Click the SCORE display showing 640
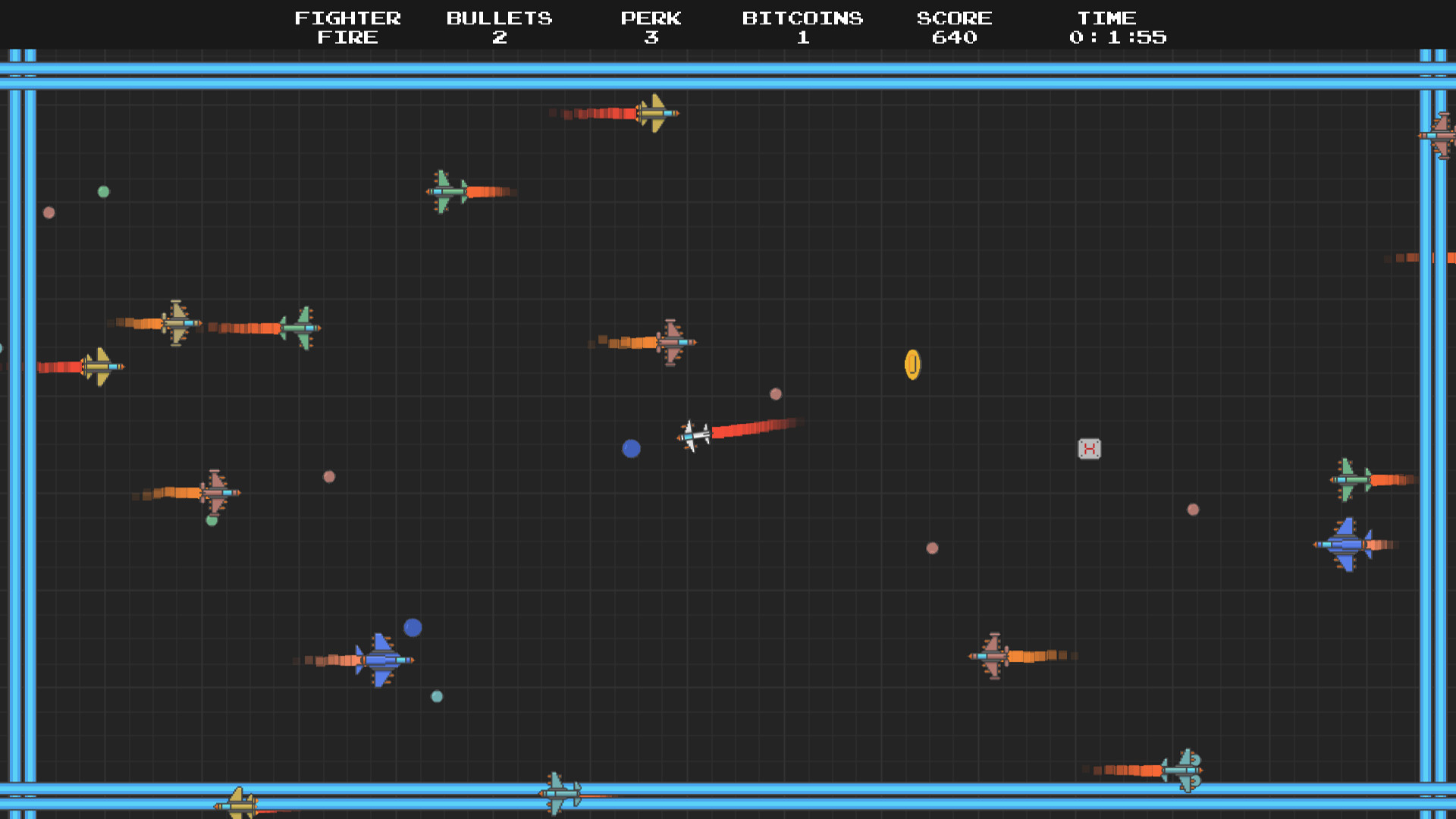The image size is (1456, 819). pyautogui.click(x=955, y=28)
